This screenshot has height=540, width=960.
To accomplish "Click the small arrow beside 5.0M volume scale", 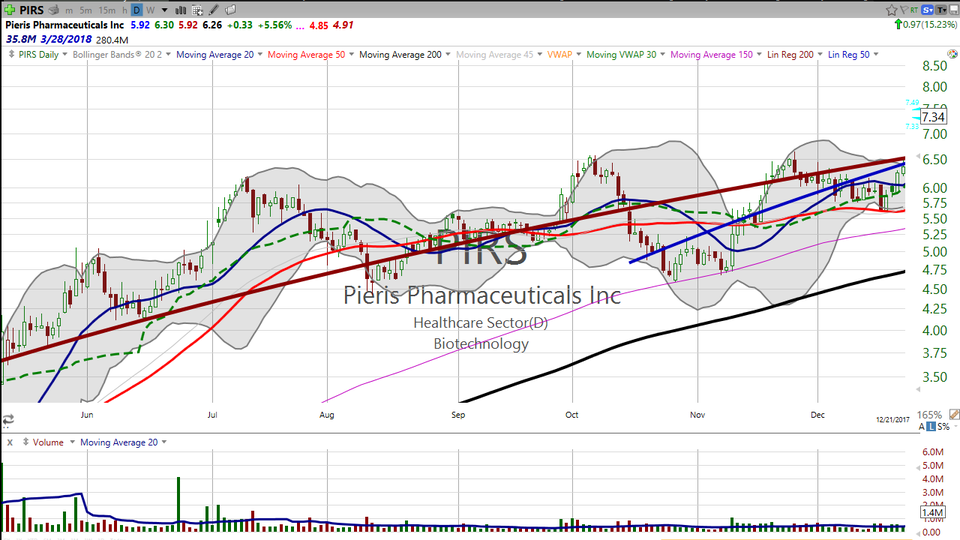I will tap(918, 467).
